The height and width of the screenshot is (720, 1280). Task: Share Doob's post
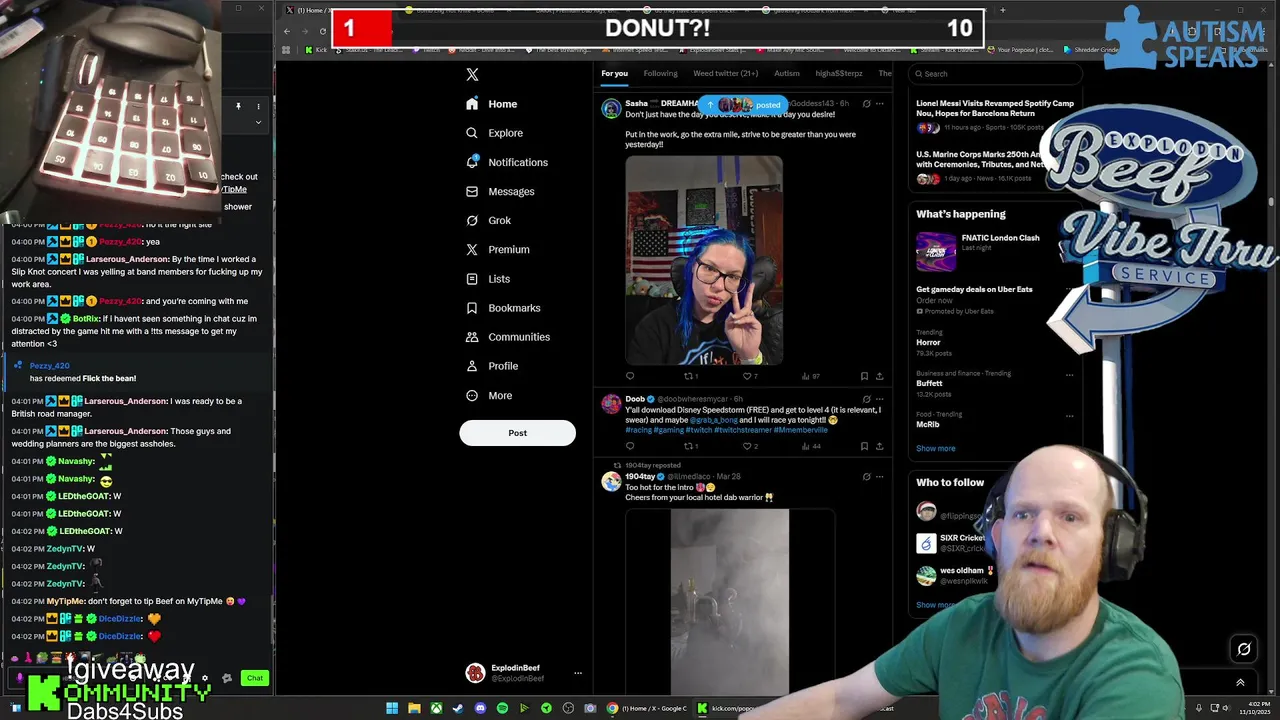click(x=879, y=446)
